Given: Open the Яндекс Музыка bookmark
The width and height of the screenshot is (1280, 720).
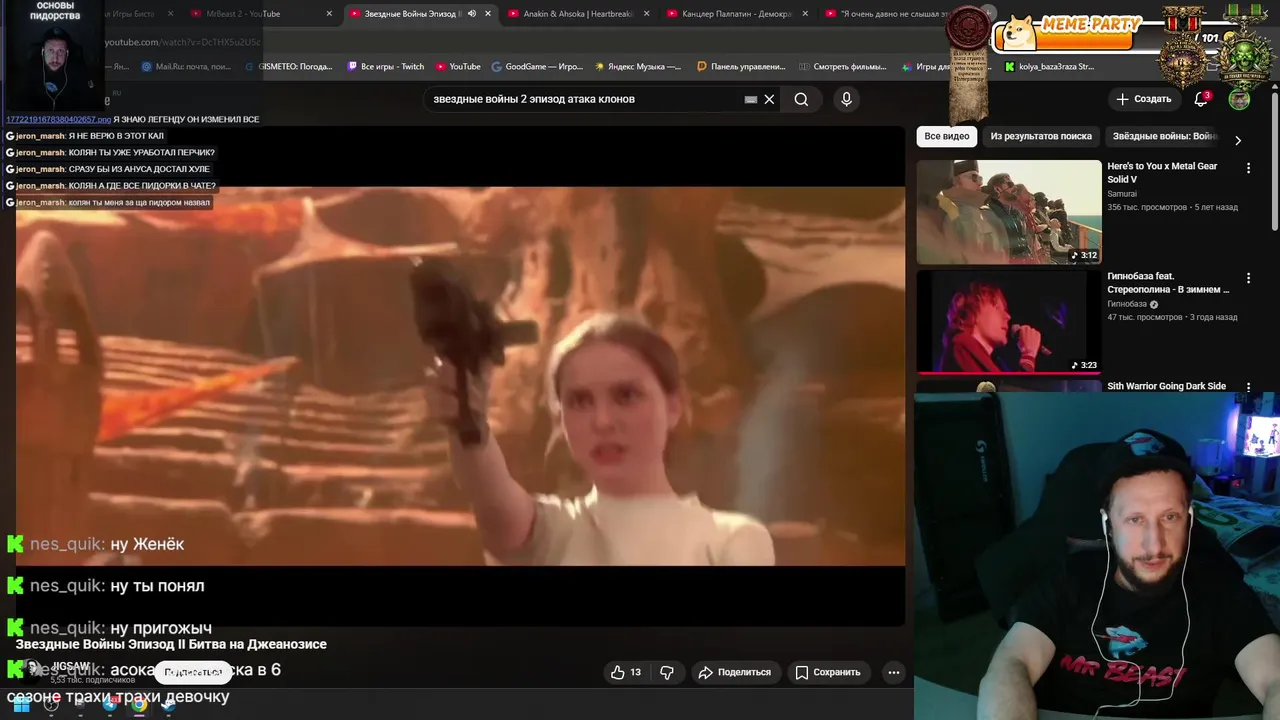Looking at the screenshot, I should click(x=638, y=67).
